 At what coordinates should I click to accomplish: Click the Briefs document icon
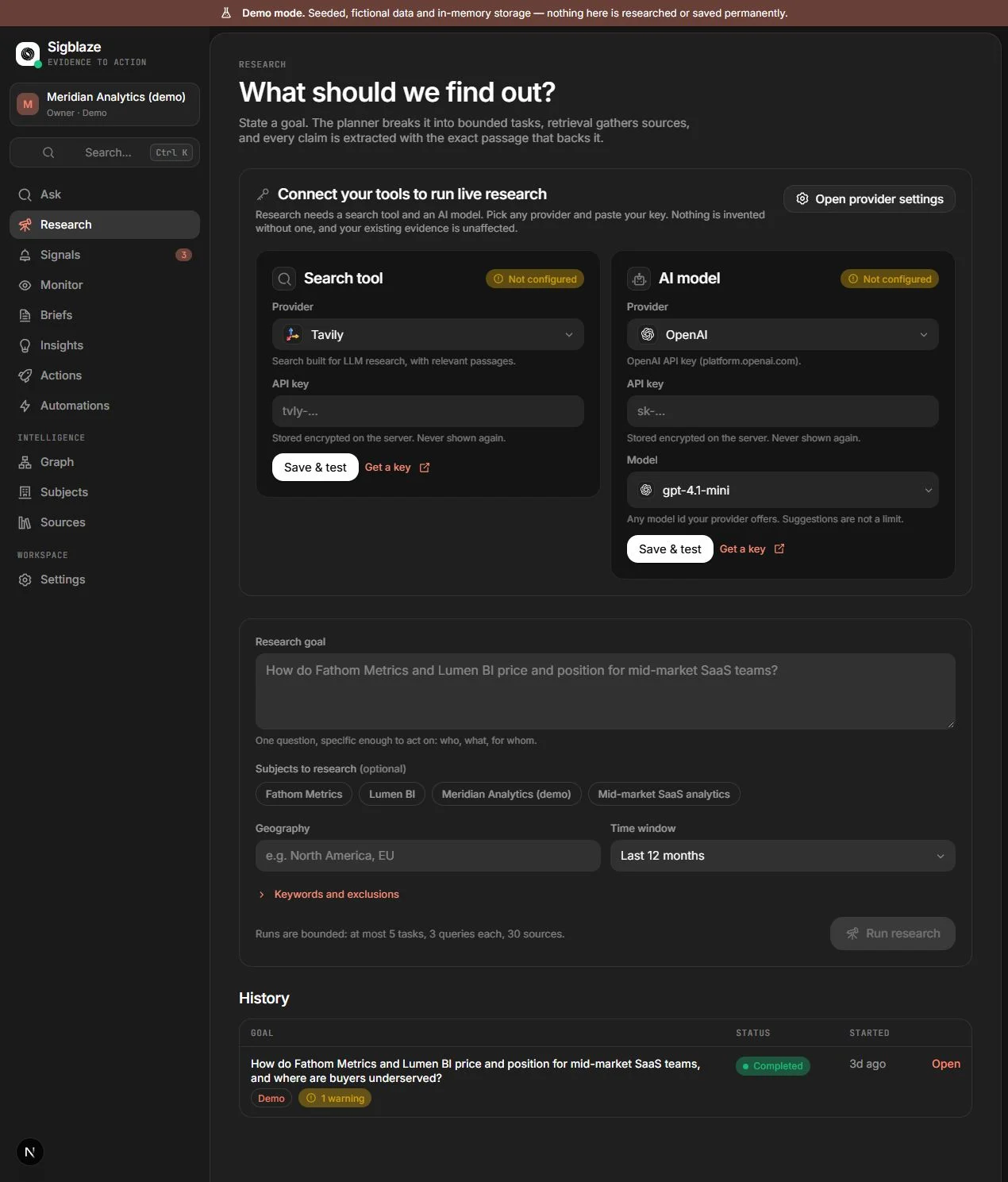point(25,315)
